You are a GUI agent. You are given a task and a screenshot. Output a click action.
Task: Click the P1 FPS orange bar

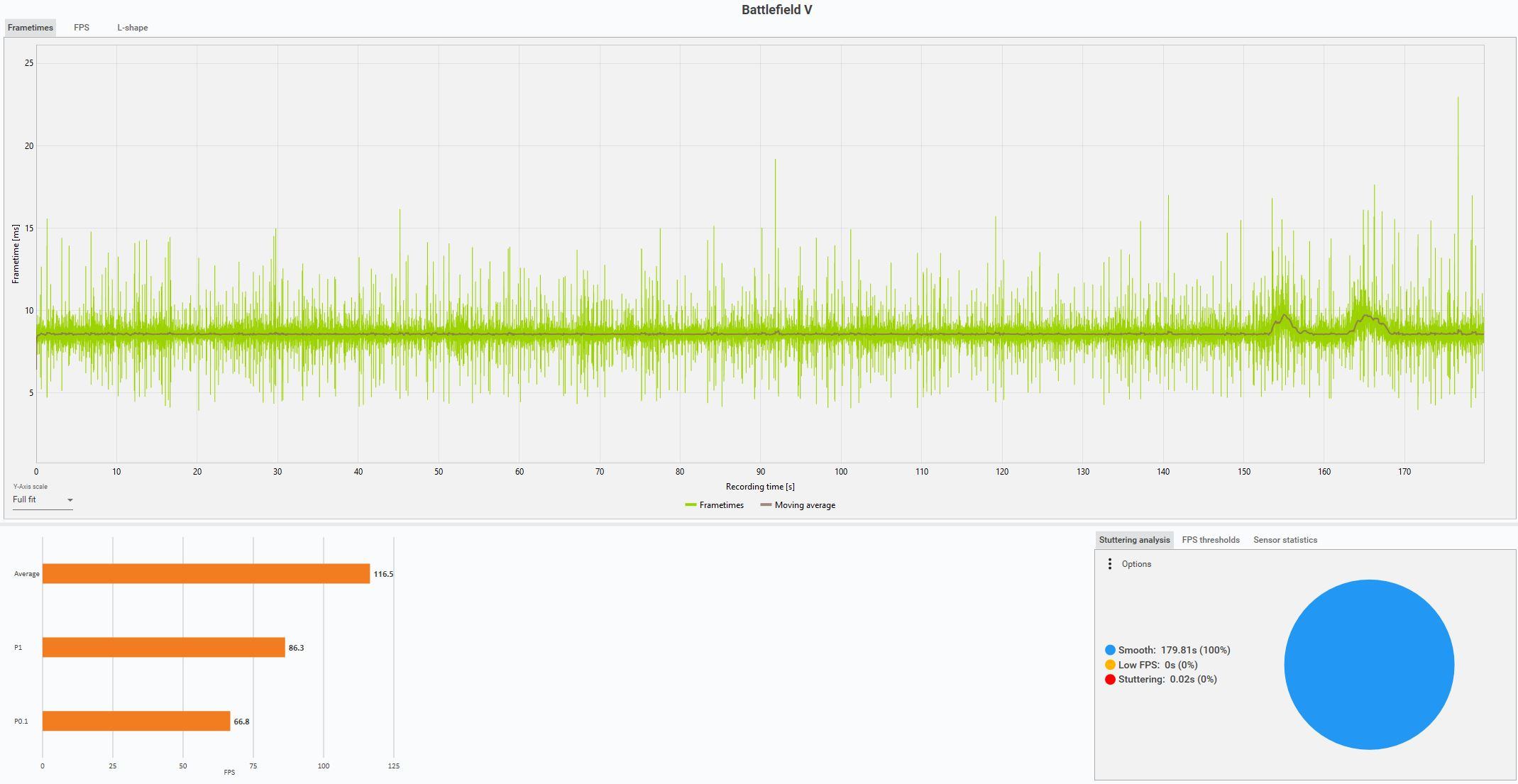[163, 648]
